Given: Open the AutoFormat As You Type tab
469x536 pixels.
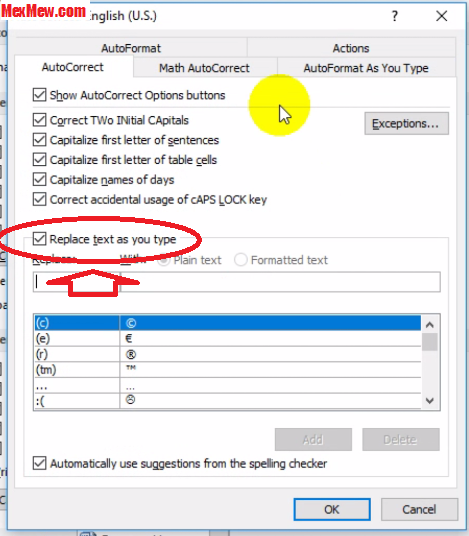Looking at the screenshot, I should pyautogui.click(x=366, y=68).
